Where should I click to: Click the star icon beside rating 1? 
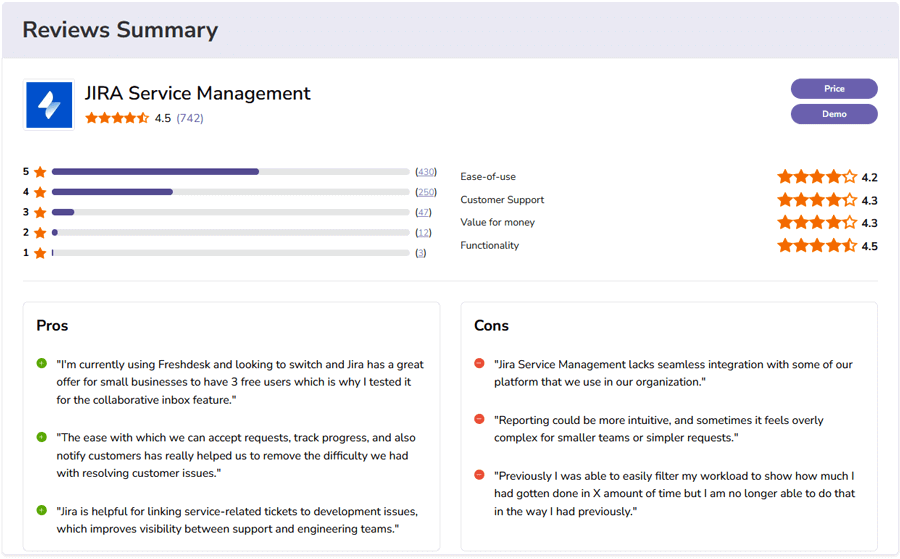(40, 253)
